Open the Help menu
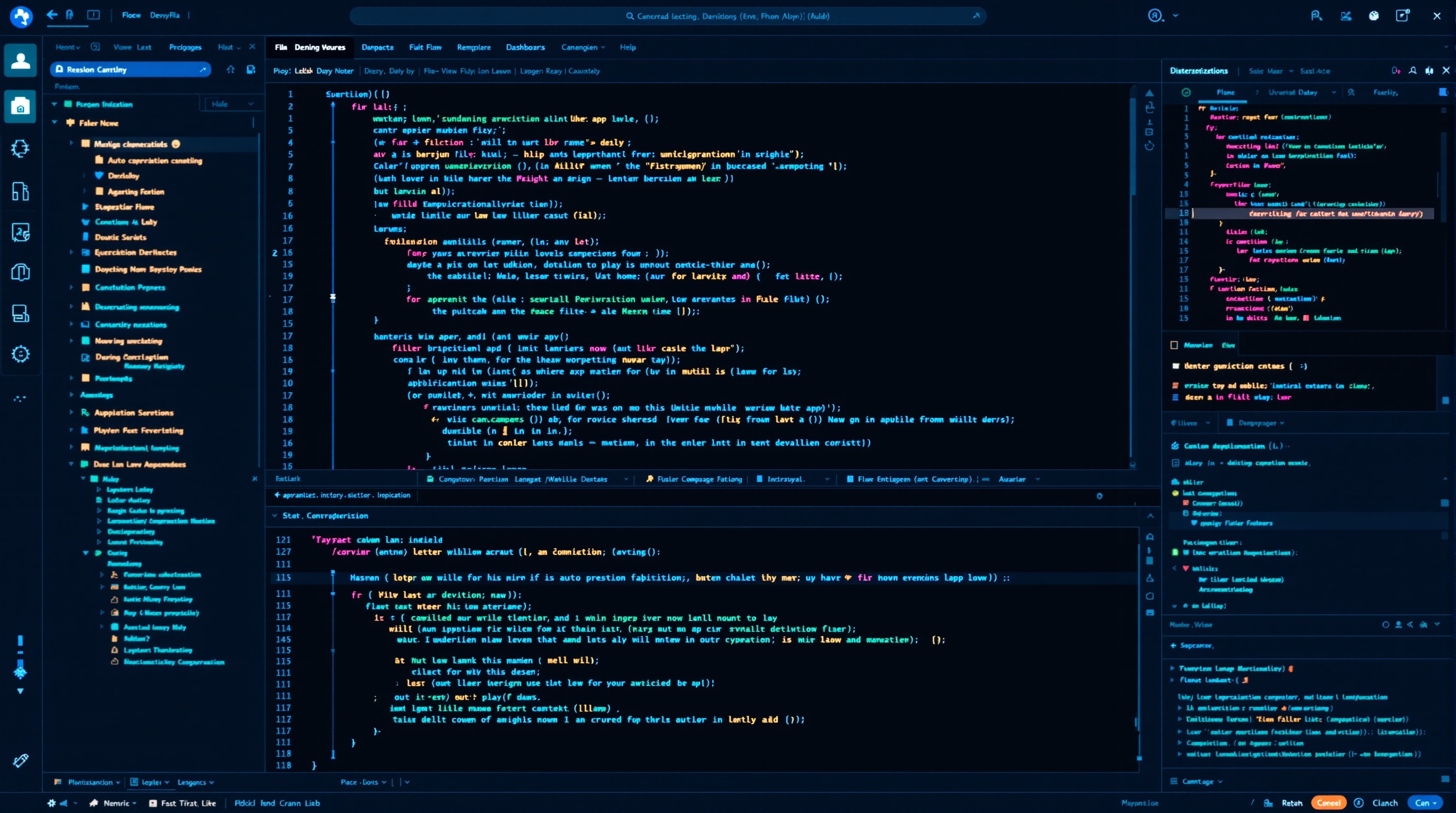The image size is (1456, 813). click(x=628, y=48)
